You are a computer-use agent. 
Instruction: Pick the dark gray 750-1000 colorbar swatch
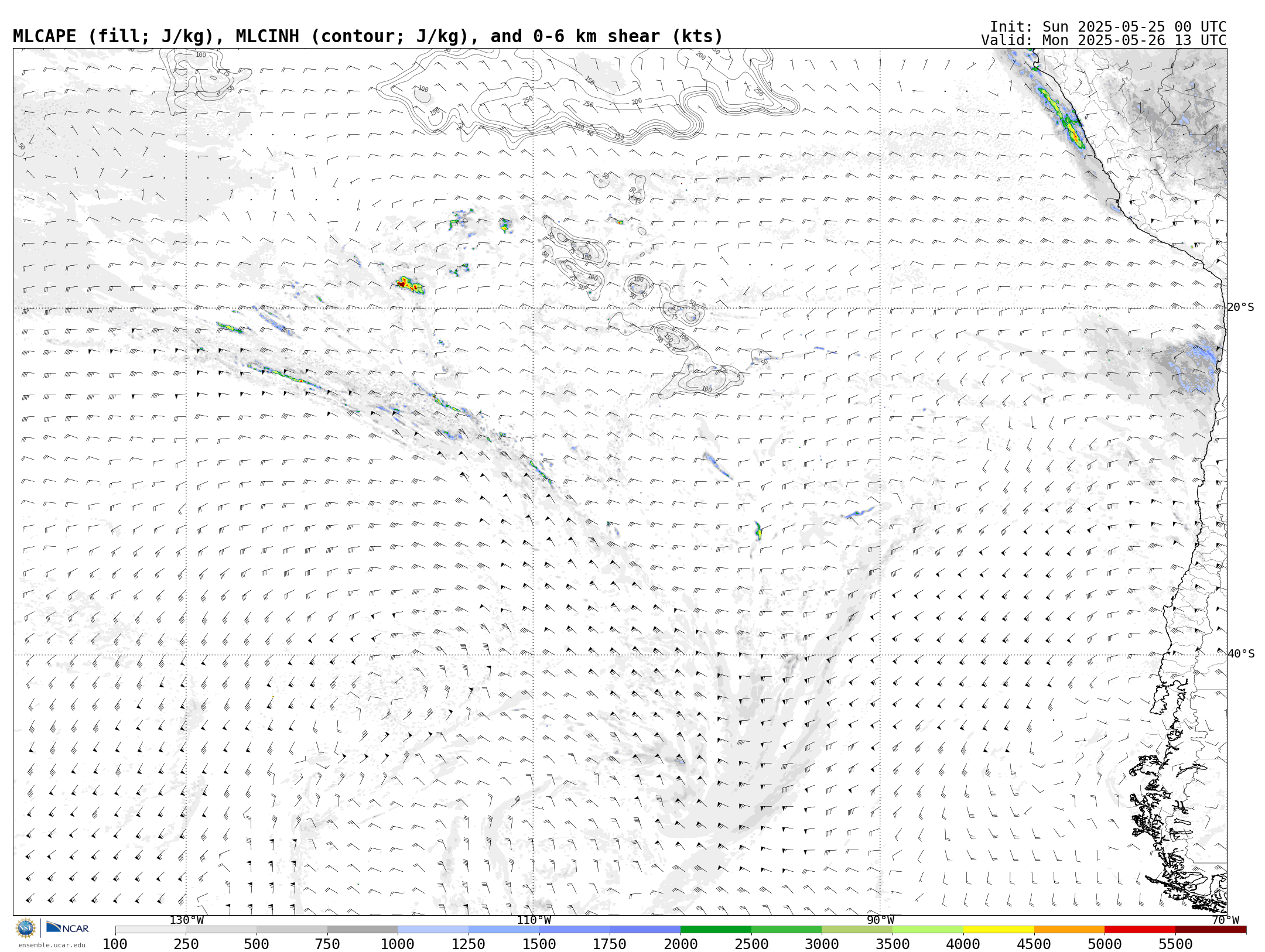(x=363, y=930)
